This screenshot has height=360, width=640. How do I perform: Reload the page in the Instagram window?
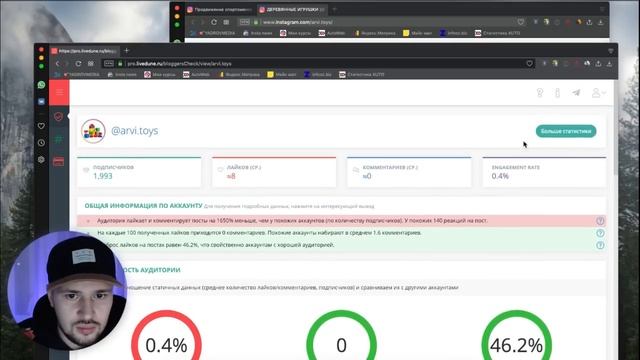pos(214,22)
